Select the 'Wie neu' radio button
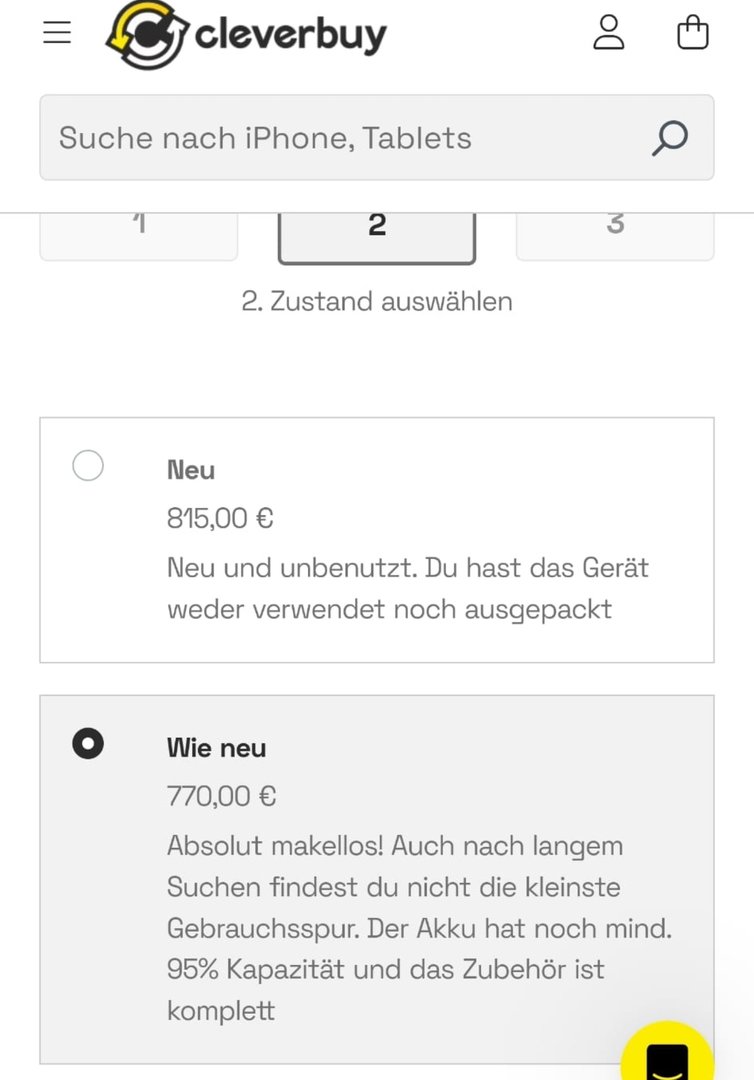 pos(88,744)
